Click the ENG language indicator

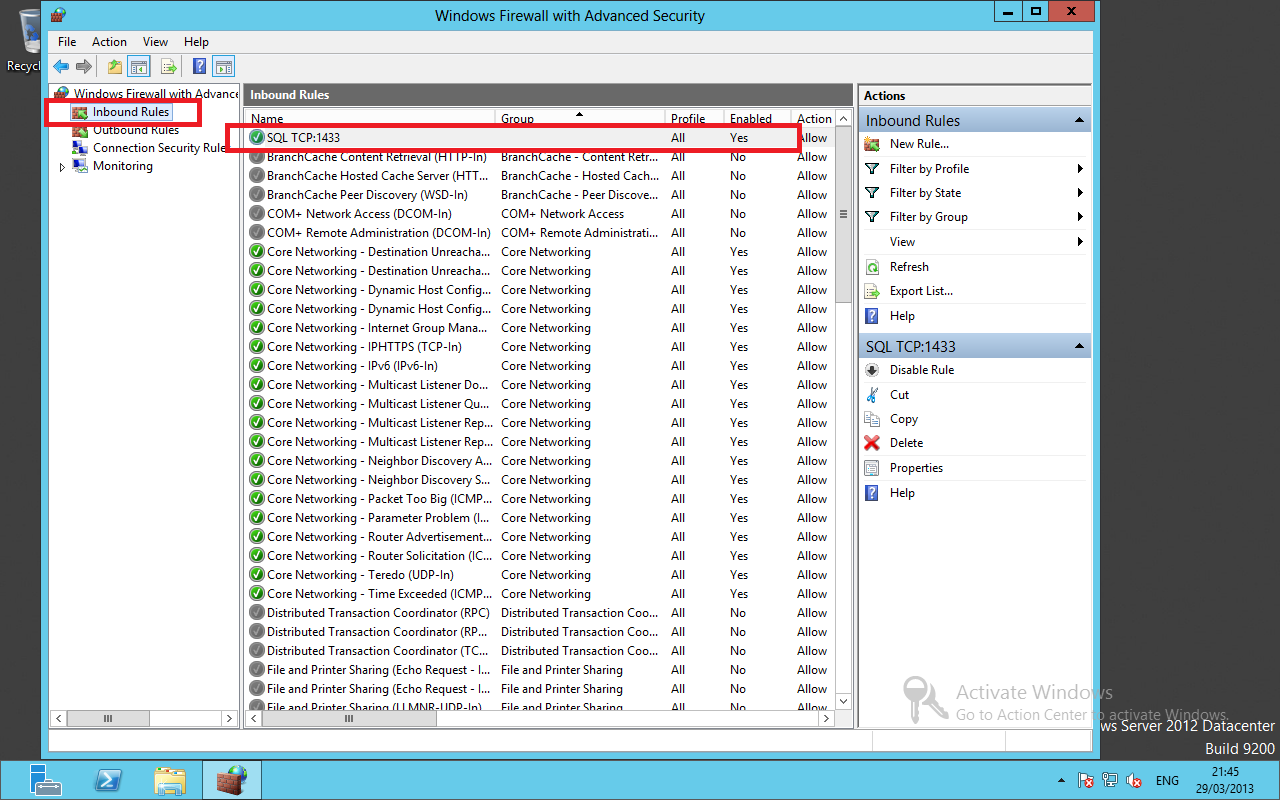click(1167, 780)
